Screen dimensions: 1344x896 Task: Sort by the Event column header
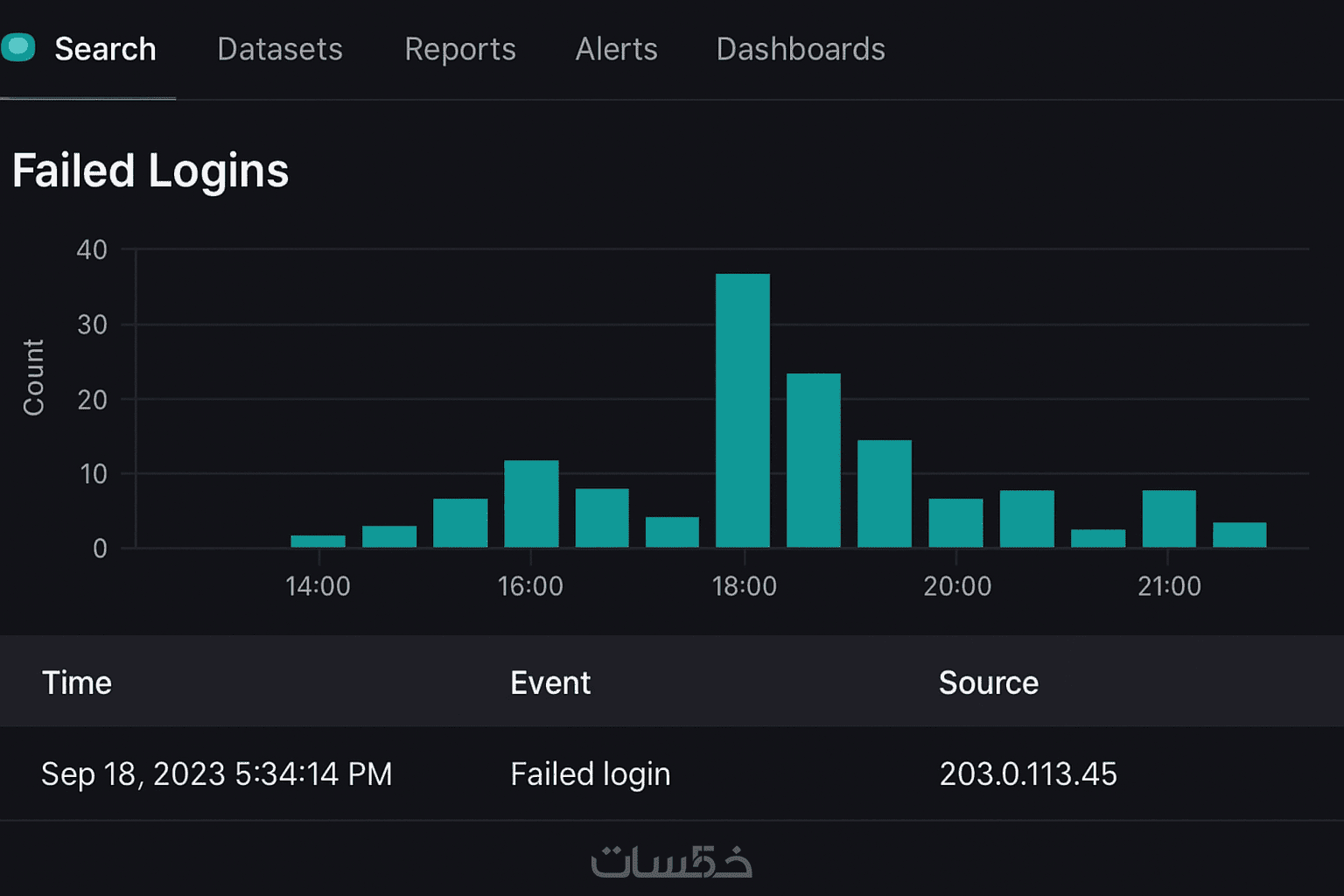pos(550,682)
